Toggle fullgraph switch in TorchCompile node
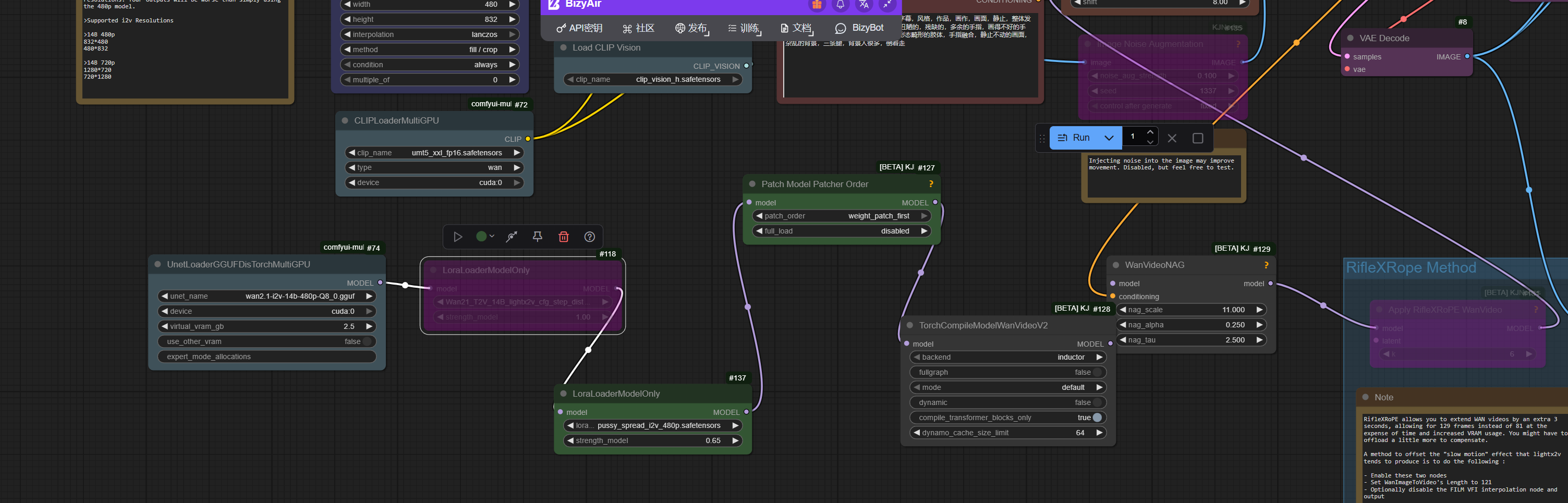This screenshot has width=1568, height=503. [1097, 372]
